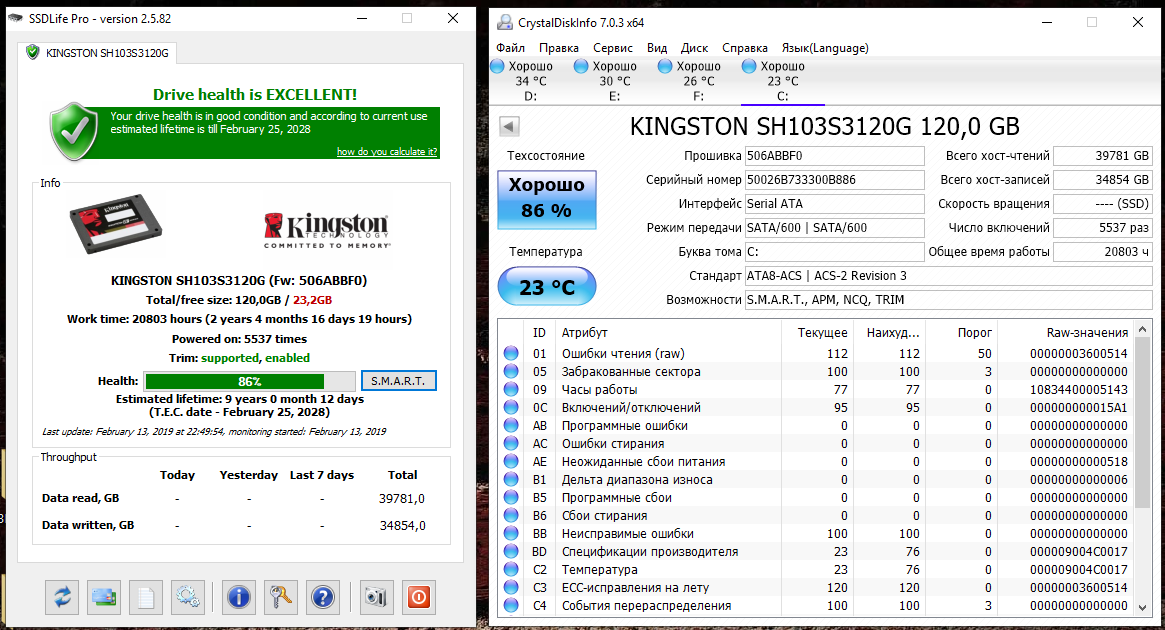The image size is (1165, 630).
Task: Click the keys registration icon in SSDLife
Action: click(281, 597)
